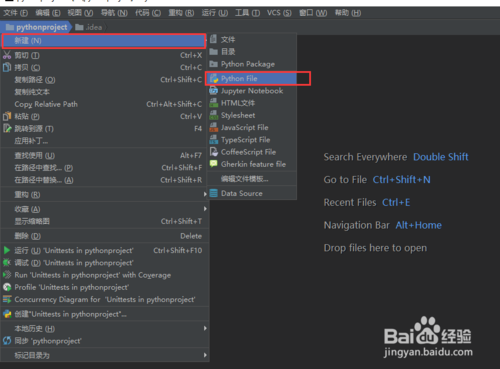This screenshot has height=369, width=500.
Task: Choose 显示缩略图 entry
Action: [x=105, y=221]
